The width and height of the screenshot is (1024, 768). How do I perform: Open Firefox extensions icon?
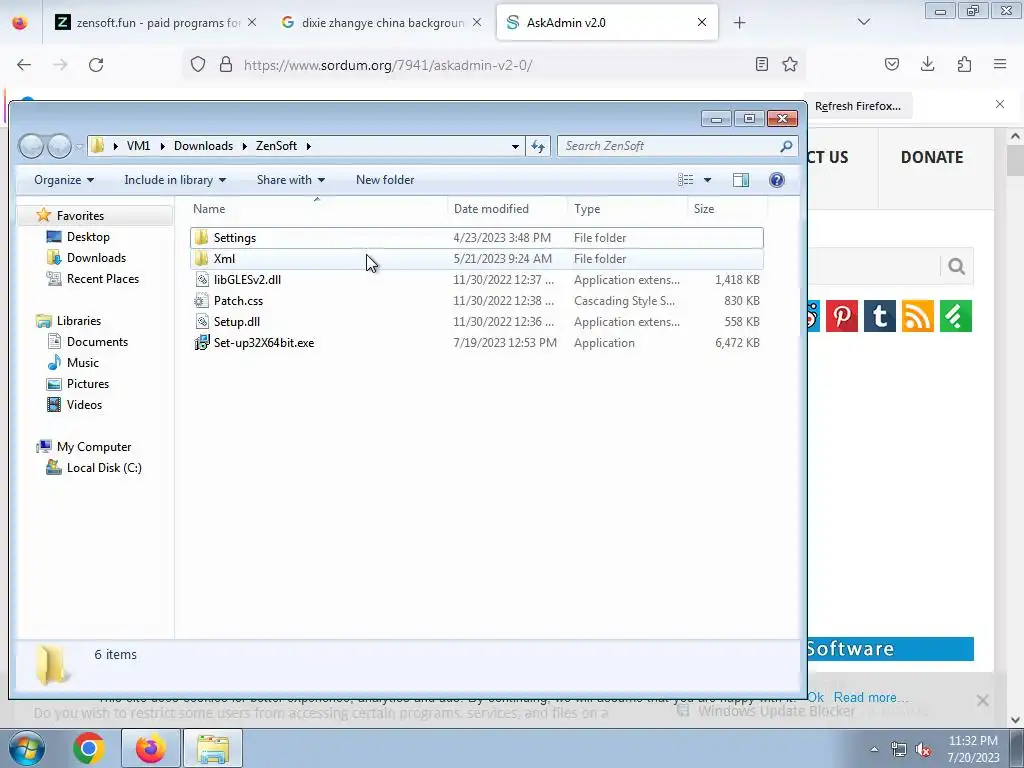pyautogui.click(x=964, y=64)
